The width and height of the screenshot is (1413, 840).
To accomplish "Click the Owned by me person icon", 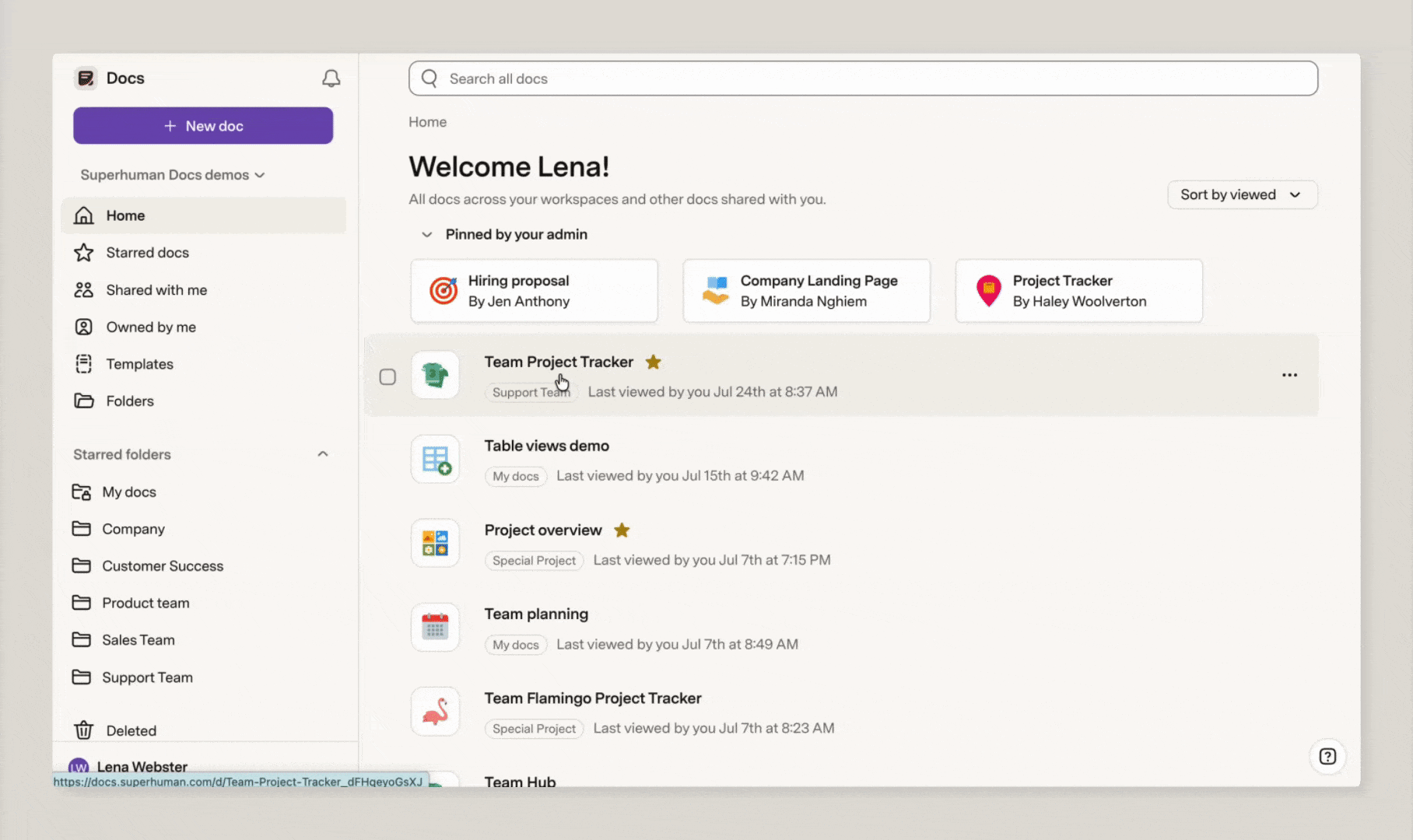I will coord(83,327).
